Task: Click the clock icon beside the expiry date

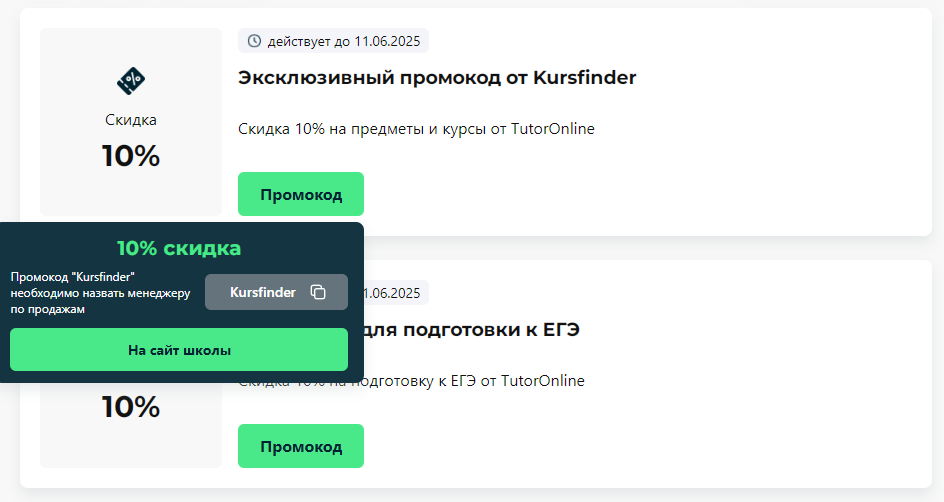Action: click(255, 41)
